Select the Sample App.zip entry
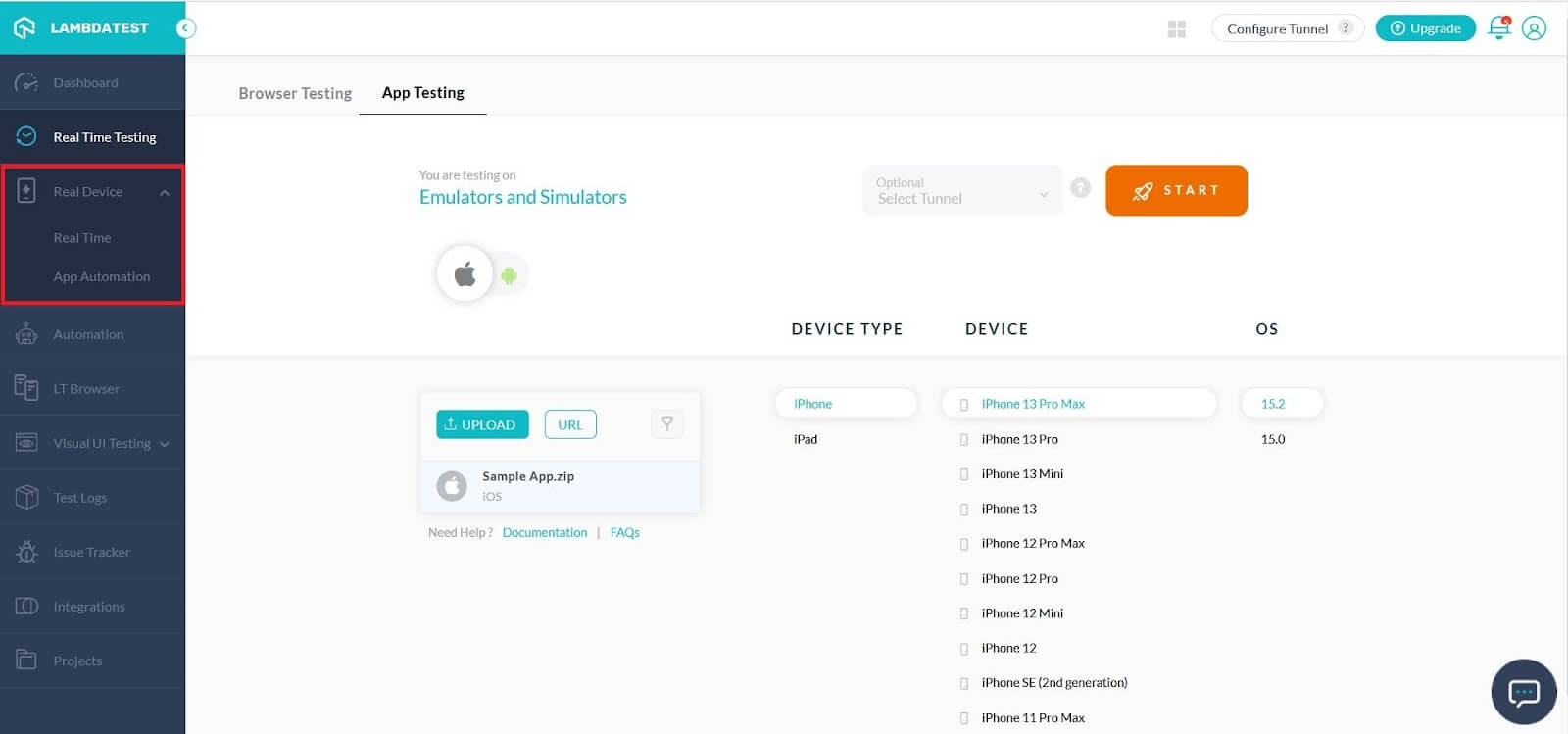The image size is (1568, 734). click(561, 486)
